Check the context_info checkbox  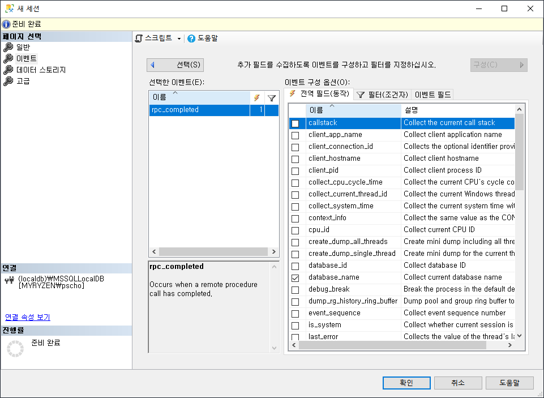(x=295, y=218)
